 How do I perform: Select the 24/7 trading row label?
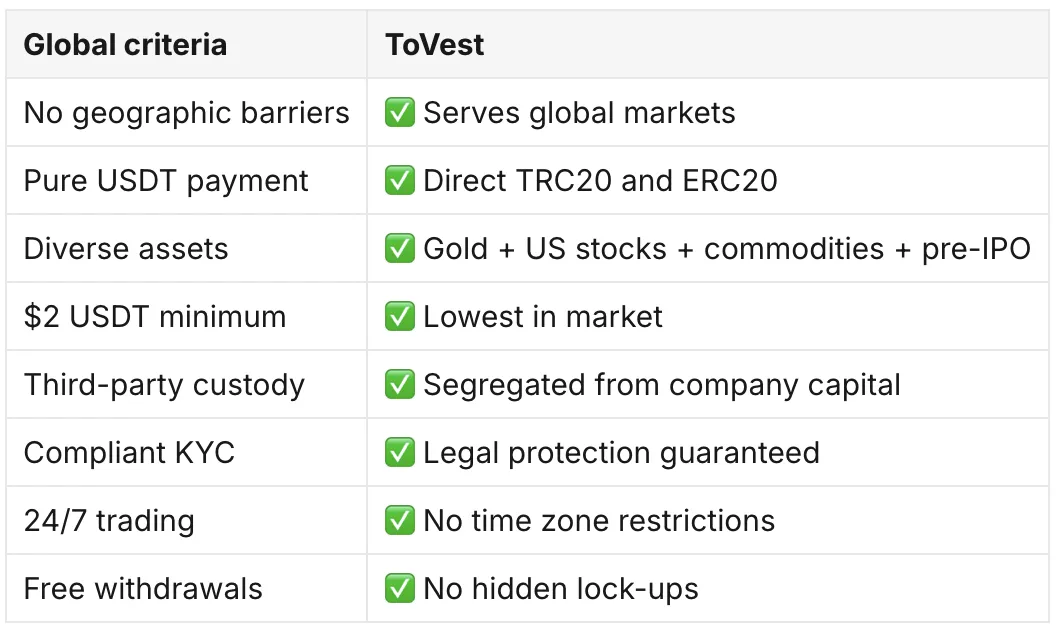(109, 521)
